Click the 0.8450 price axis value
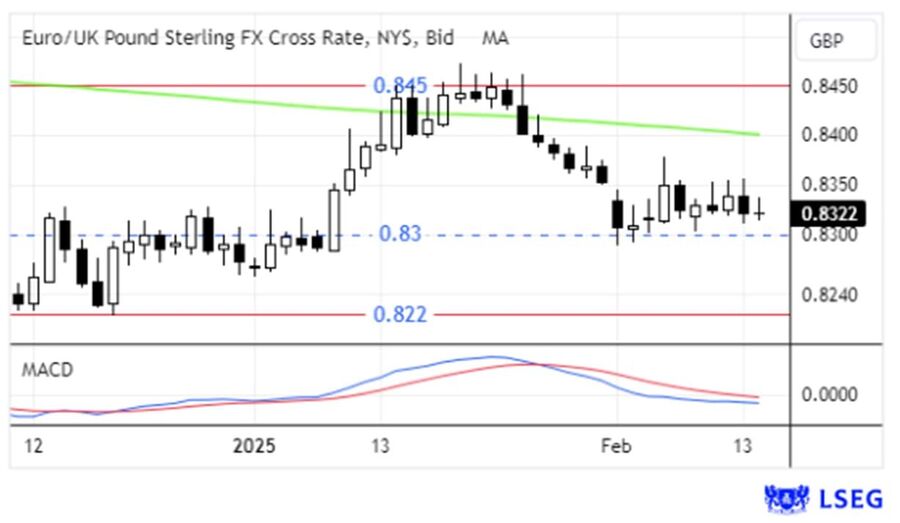 pyautogui.click(x=828, y=87)
